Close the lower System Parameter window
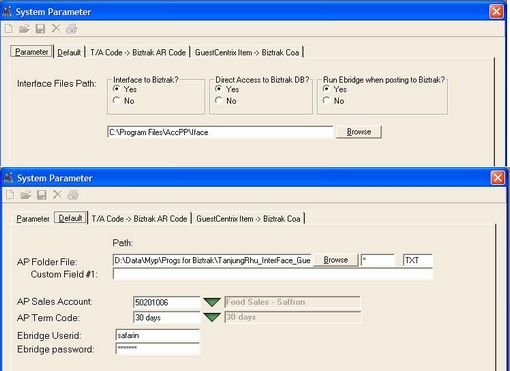 click(497, 178)
